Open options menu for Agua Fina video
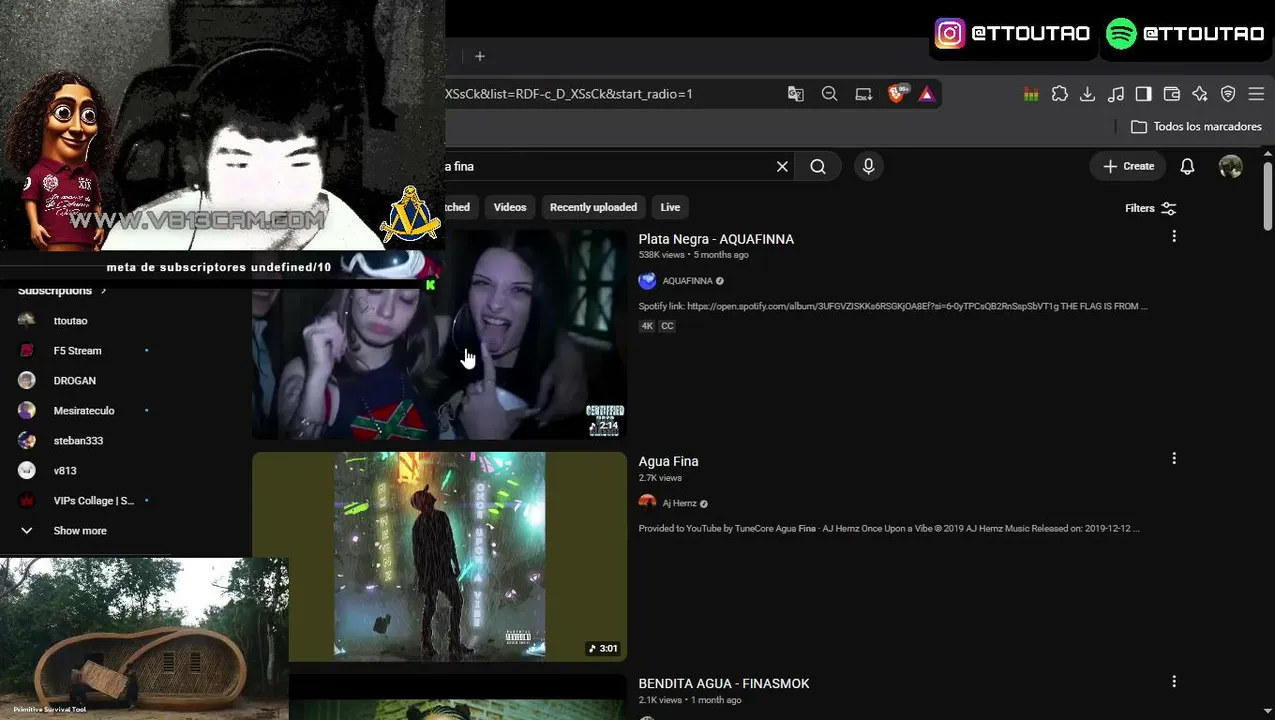The width and height of the screenshot is (1275, 720). pyautogui.click(x=1174, y=458)
